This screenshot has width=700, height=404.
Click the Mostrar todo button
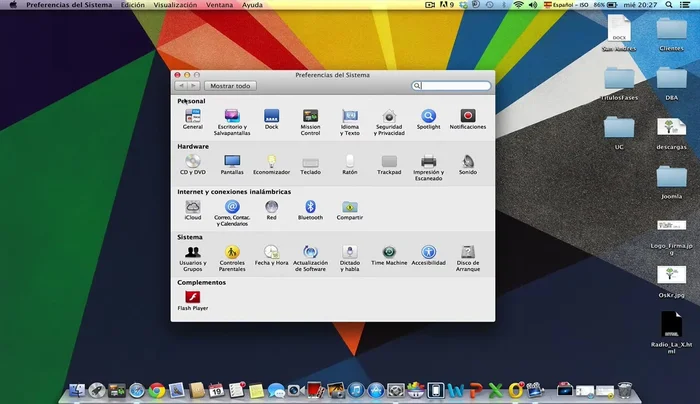click(x=229, y=86)
